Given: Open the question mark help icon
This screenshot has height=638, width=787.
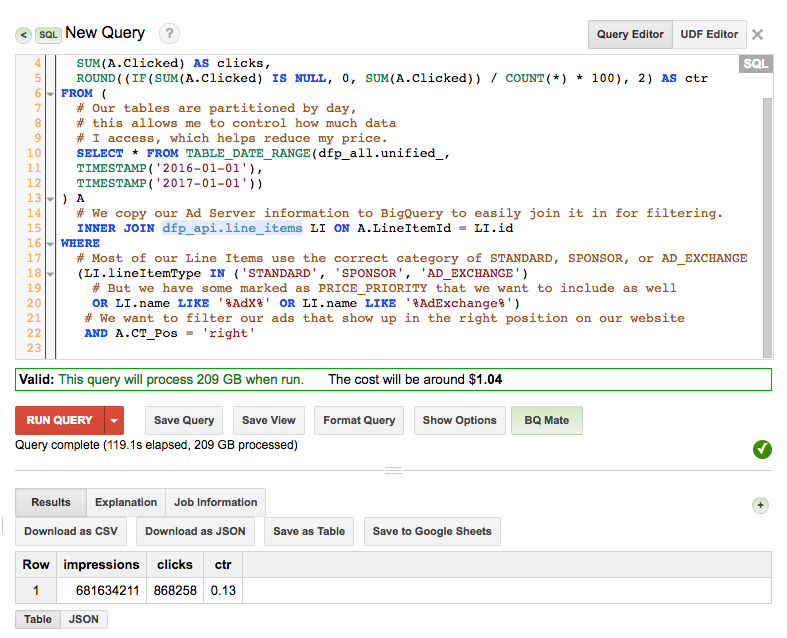Looking at the screenshot, I should point(169,34).
